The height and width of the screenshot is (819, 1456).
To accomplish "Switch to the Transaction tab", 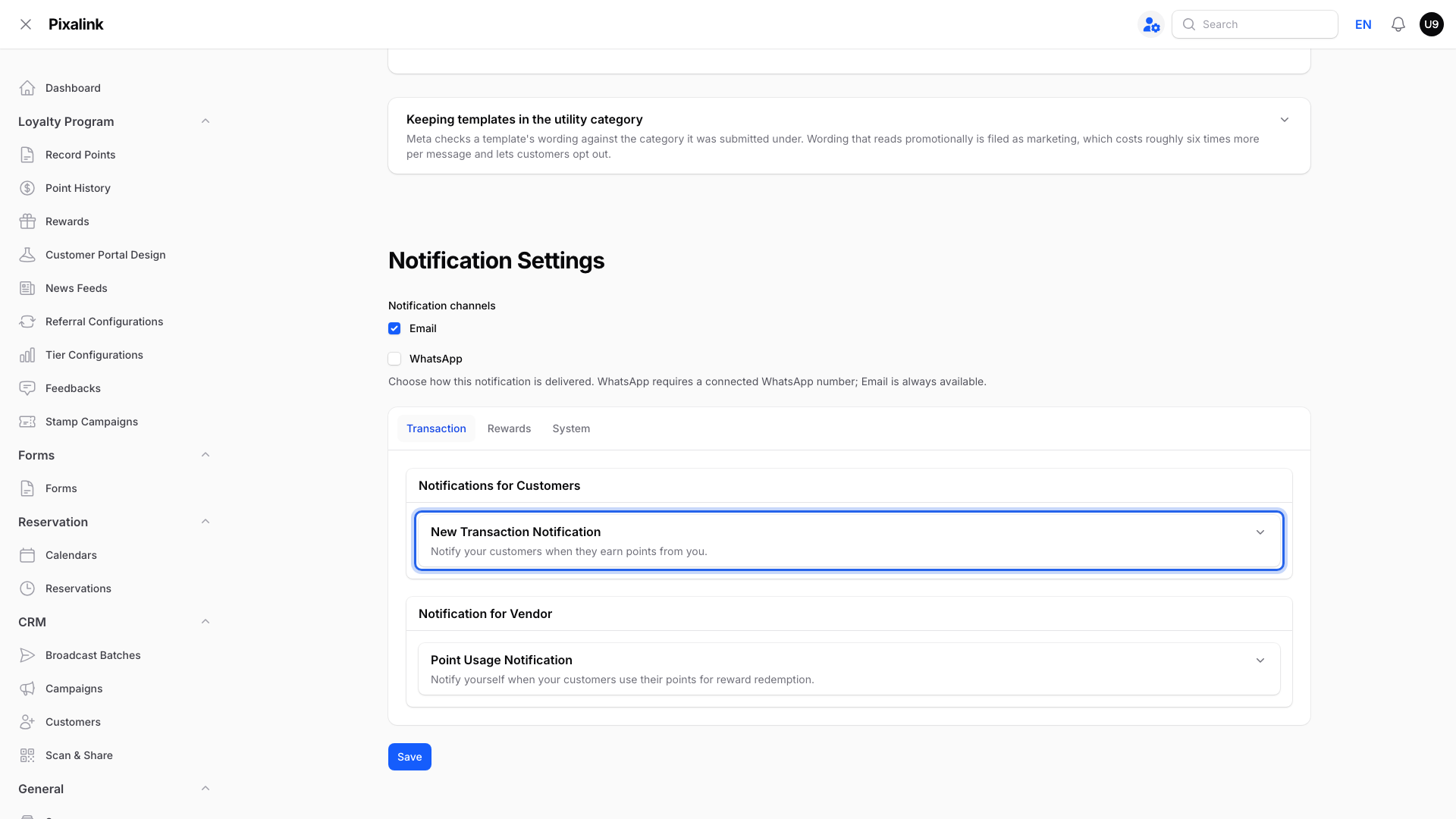I will click(436, 428).
